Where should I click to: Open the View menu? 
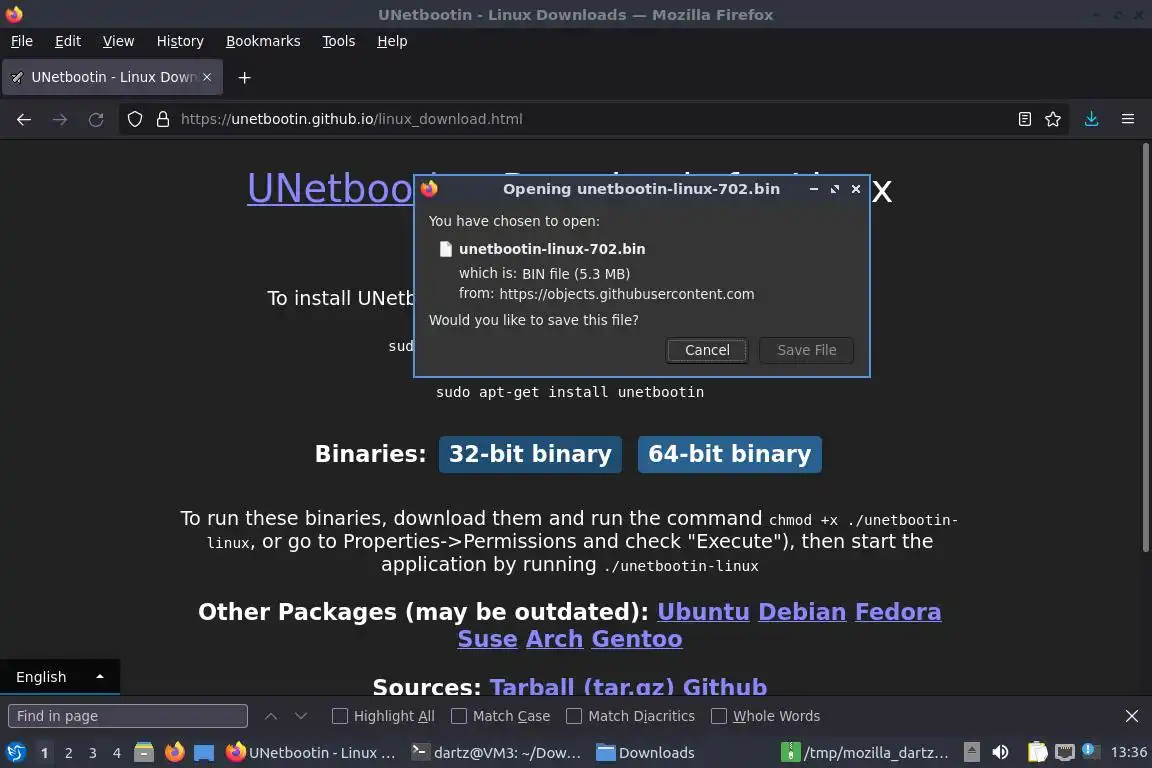click(x=118, y=41)
